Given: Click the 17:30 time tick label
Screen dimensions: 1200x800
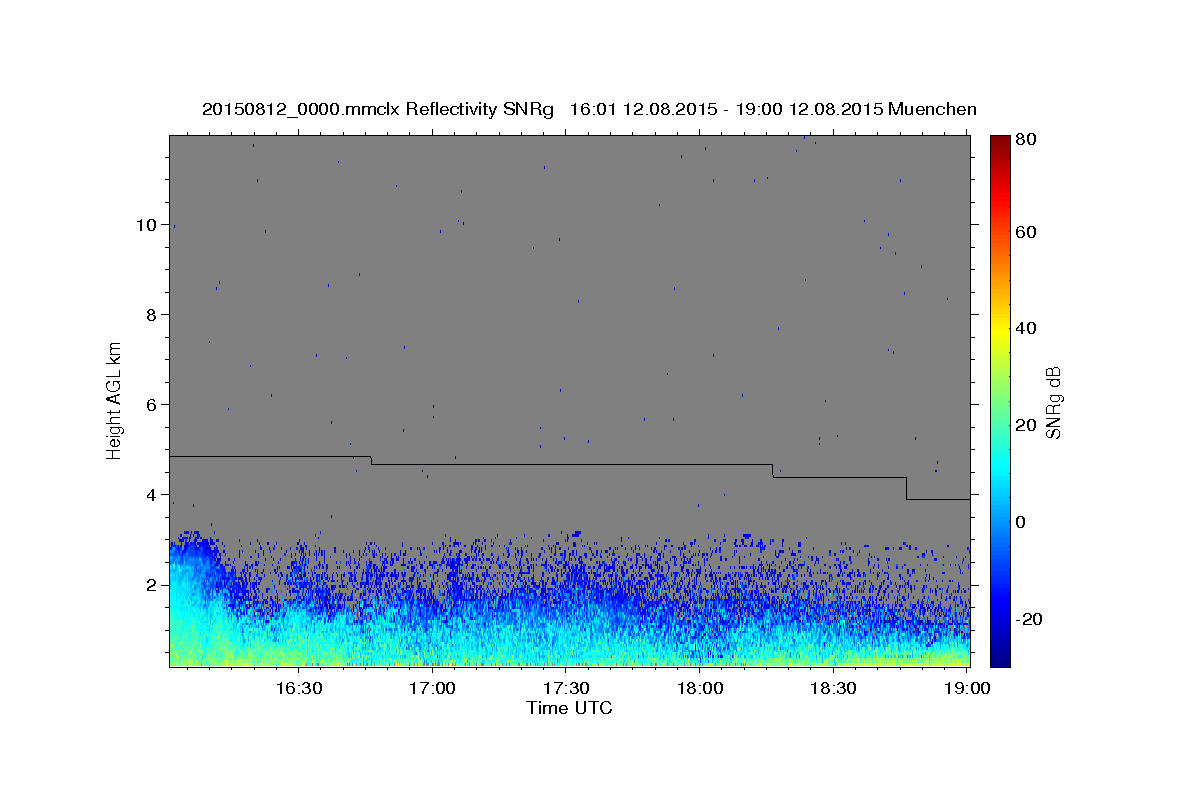Looking at the screenshot, I should pos(566,688).
